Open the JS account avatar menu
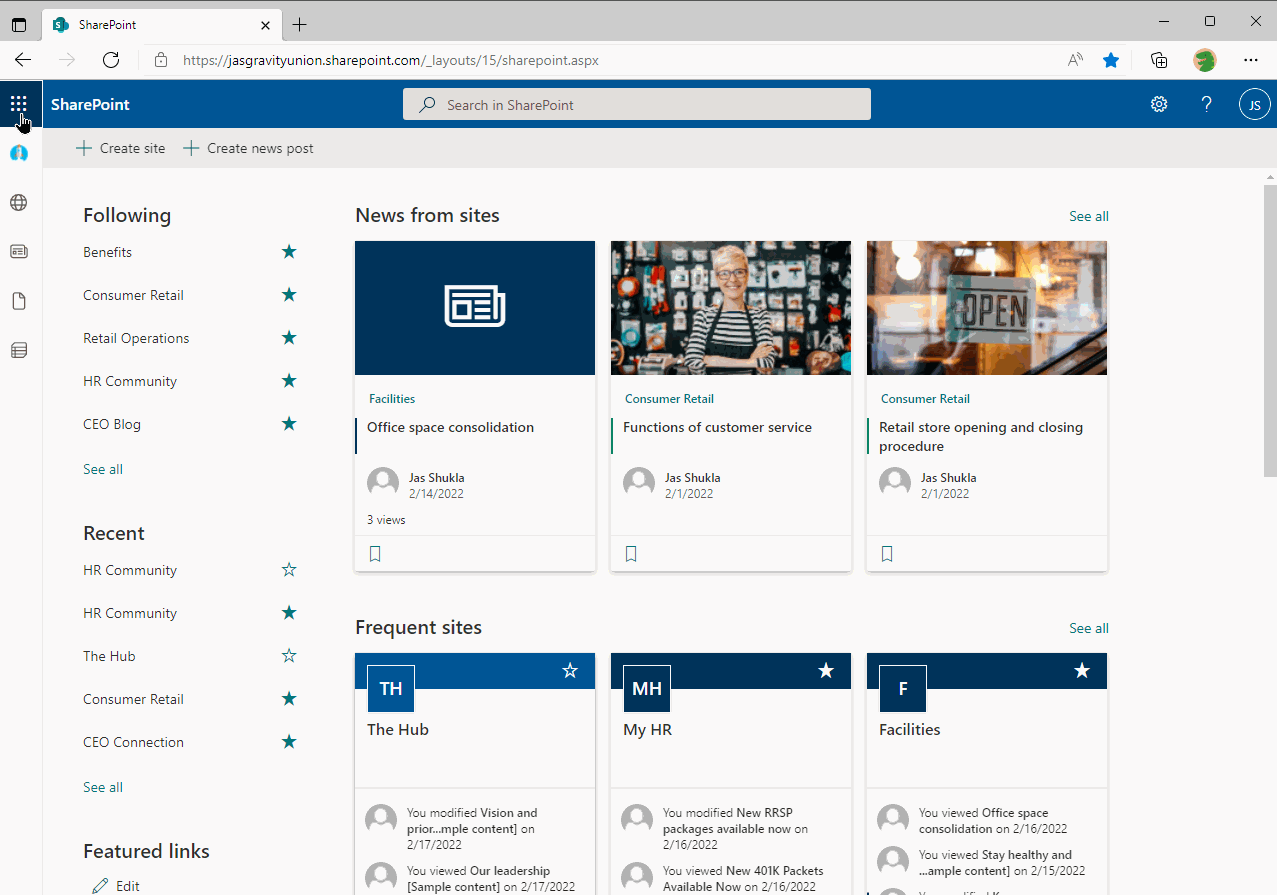Viewport: 1277px width, 895px height. pos(1254,104)
